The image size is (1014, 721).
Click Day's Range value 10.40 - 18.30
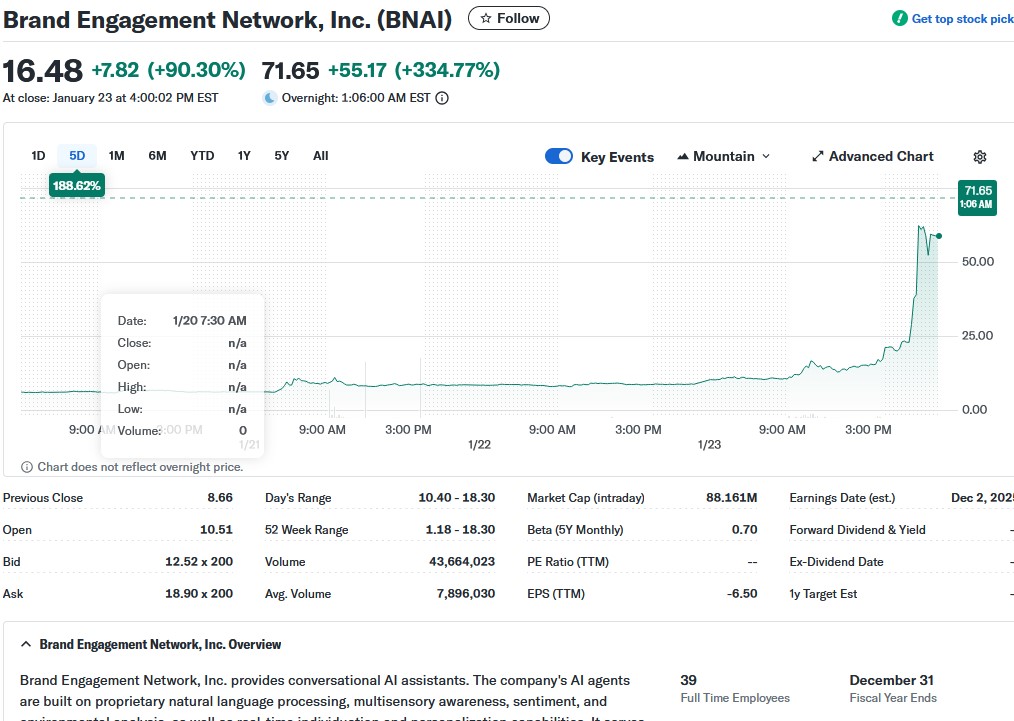coord(457,498)
